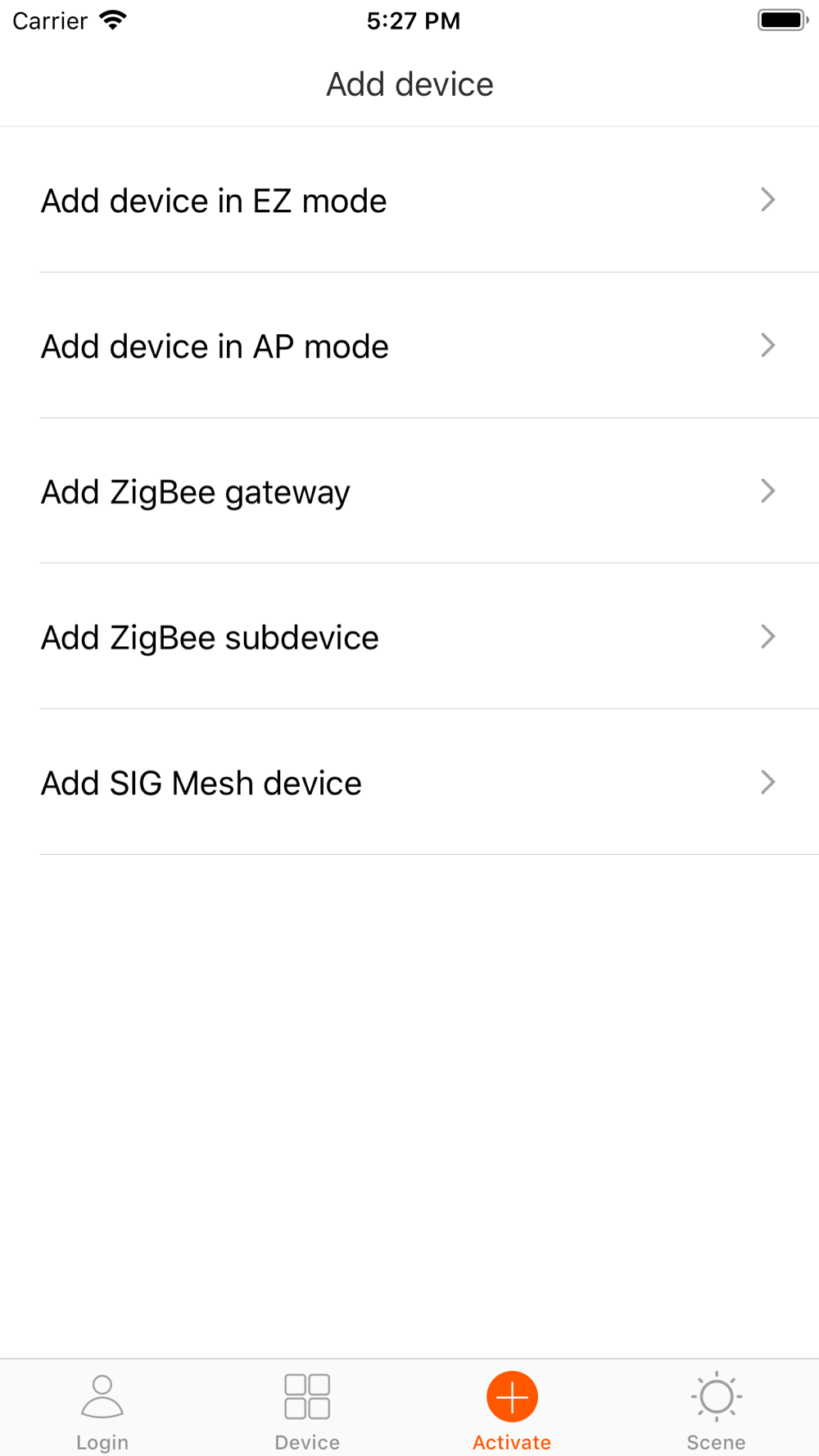Choose Add ZigBee gateway
Image resolution: width=819 pixels, height=1456 pixels.
[x=409, y=491]
